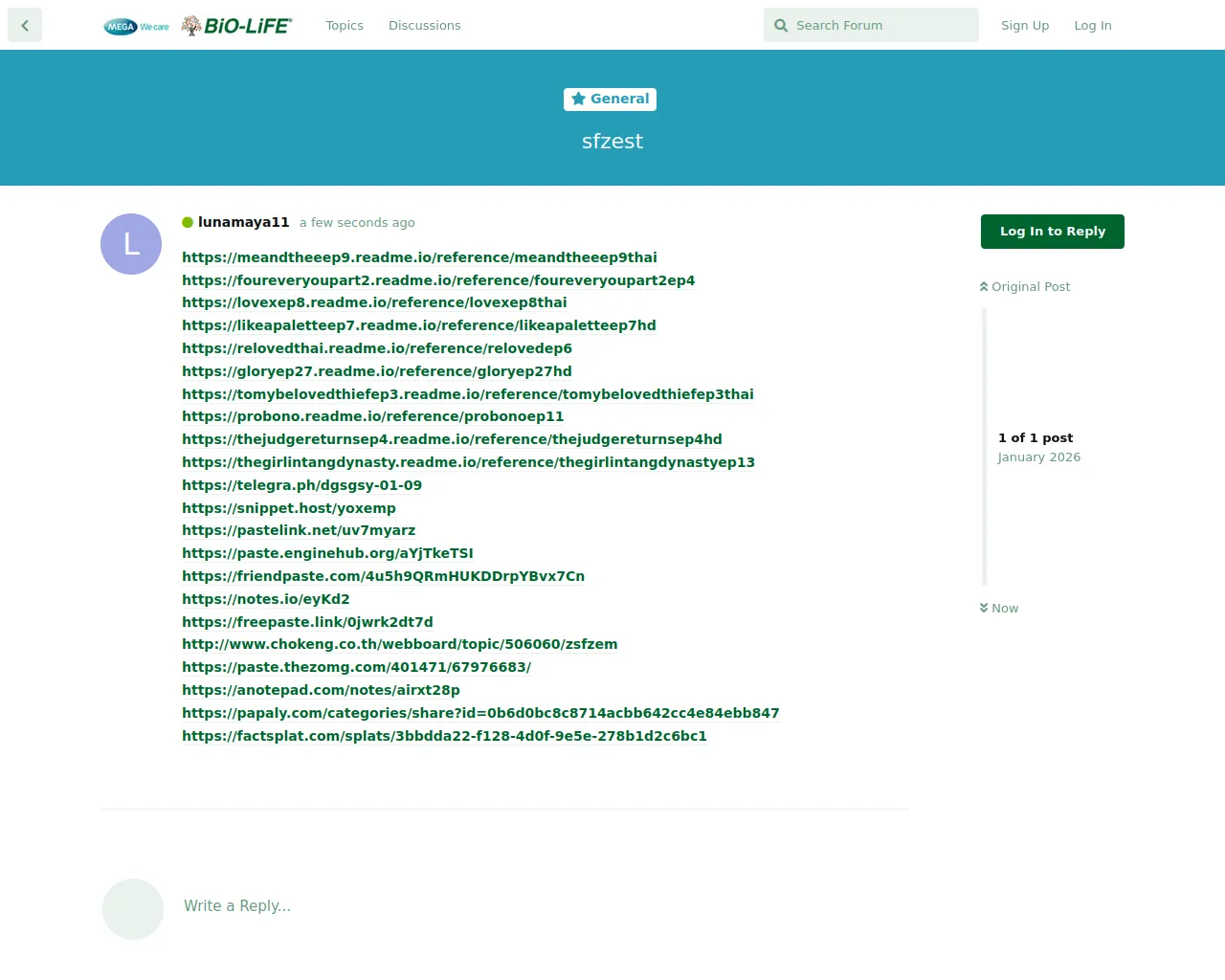The image size is (1225, 980).
Task: Click the Sign Up link
Action: click(x=1024, y=26)
